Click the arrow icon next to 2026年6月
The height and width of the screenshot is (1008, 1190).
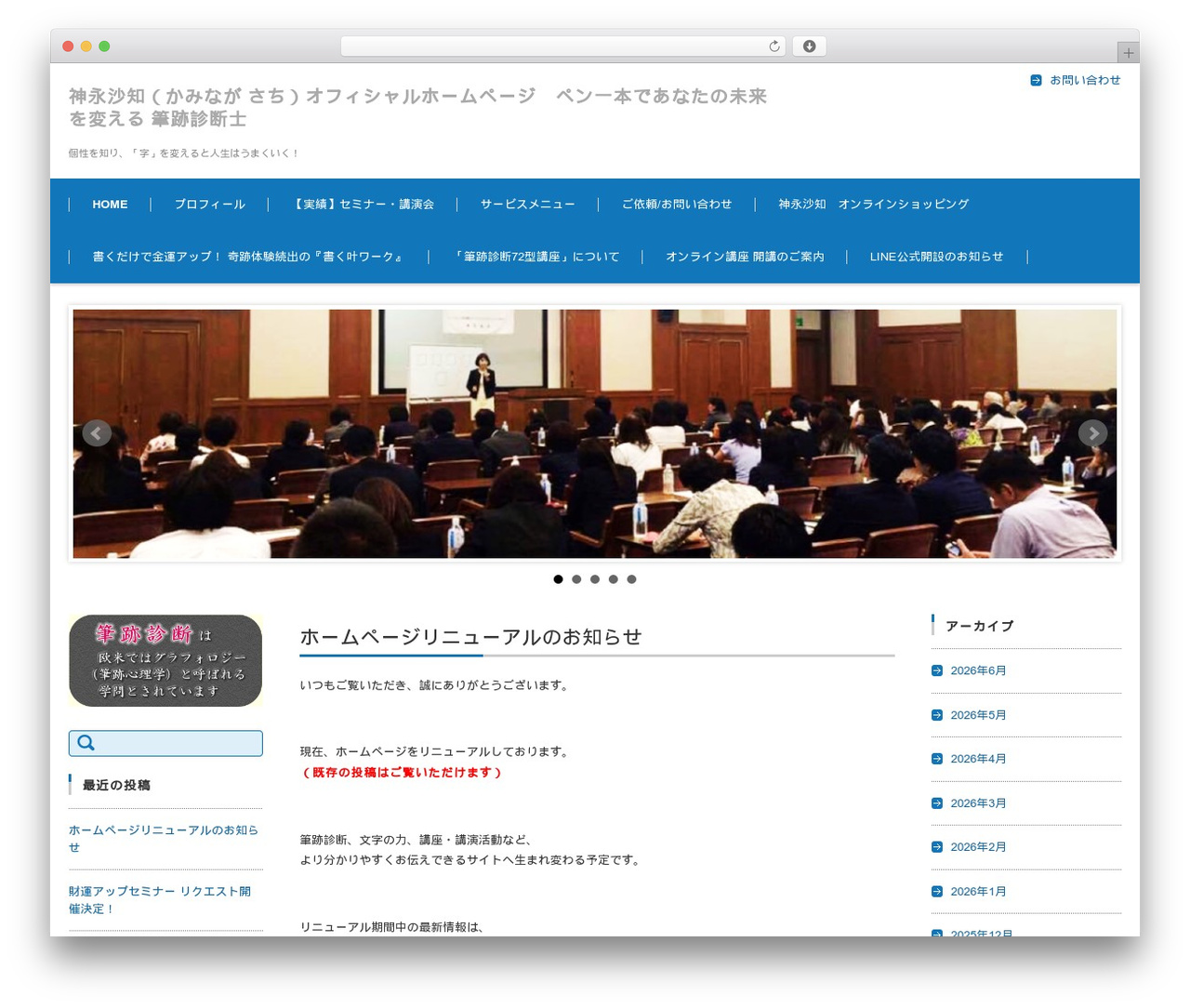937,670
